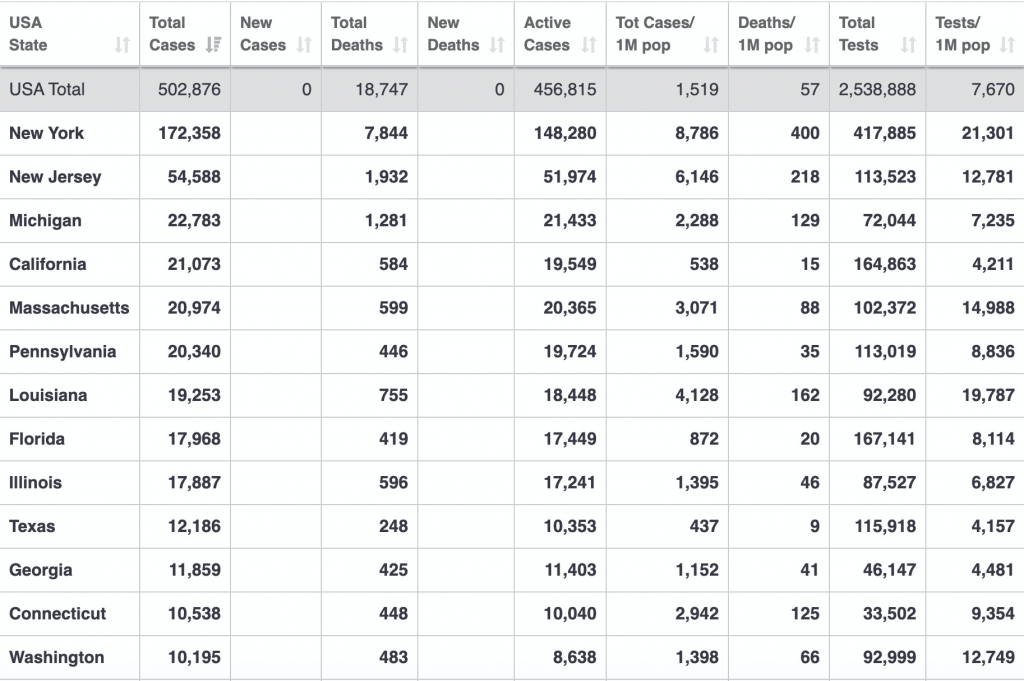Click the Total Tests sort icon
1024x681 pixels.
[x=908, y=45]
